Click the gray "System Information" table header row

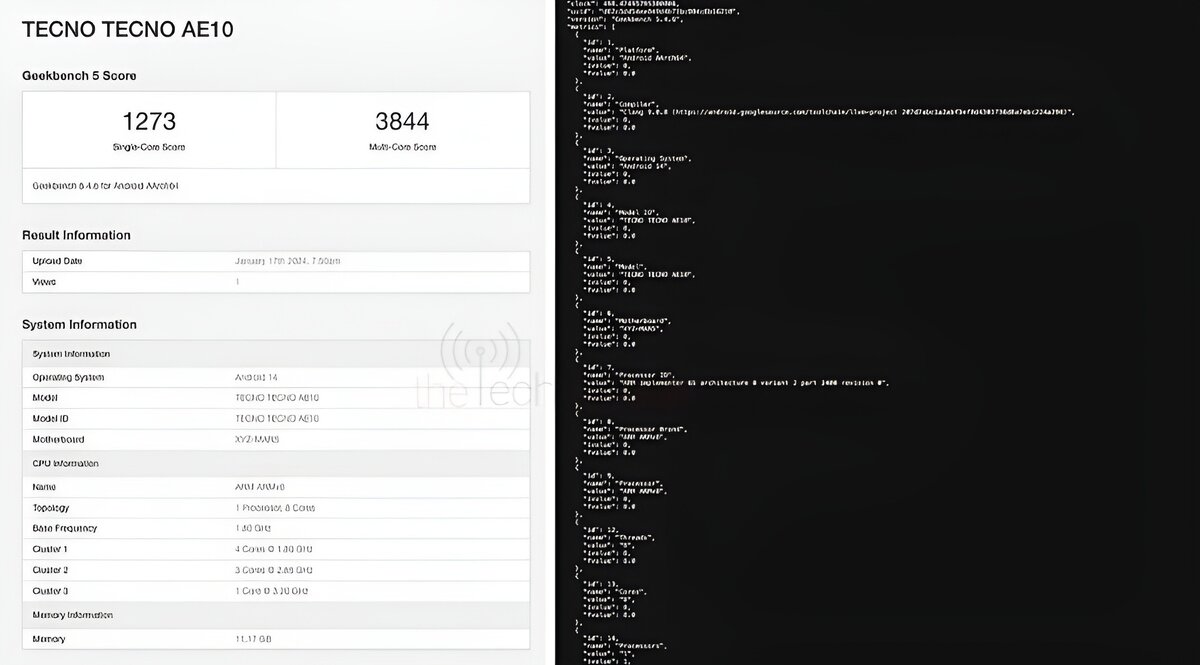276,354
